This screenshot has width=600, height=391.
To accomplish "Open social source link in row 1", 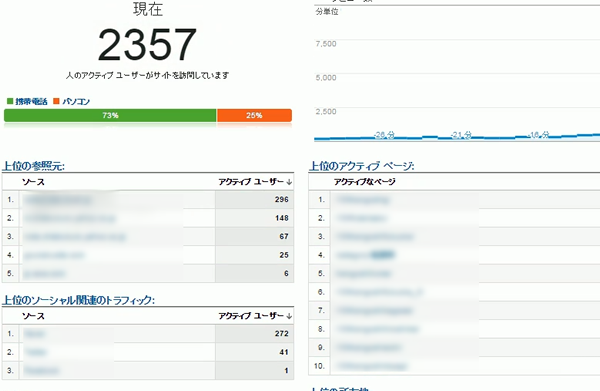I will pyautogui.click(x=34, y=334).
